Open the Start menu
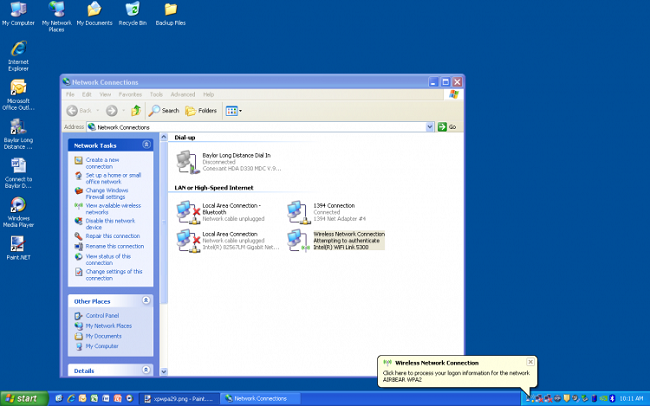 pyautogui.click(x=24, y=399)
